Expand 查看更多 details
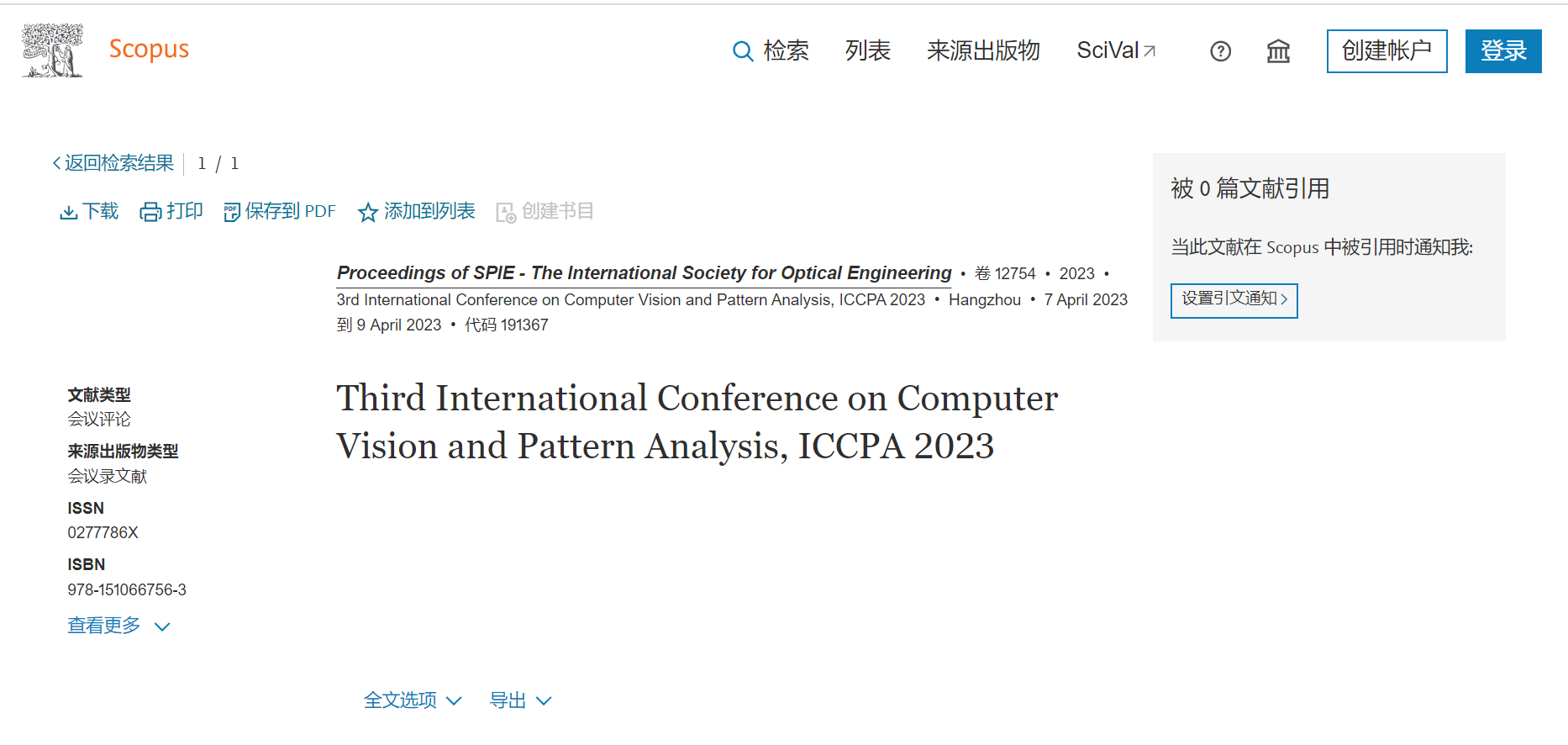 (x=118, y=626)
